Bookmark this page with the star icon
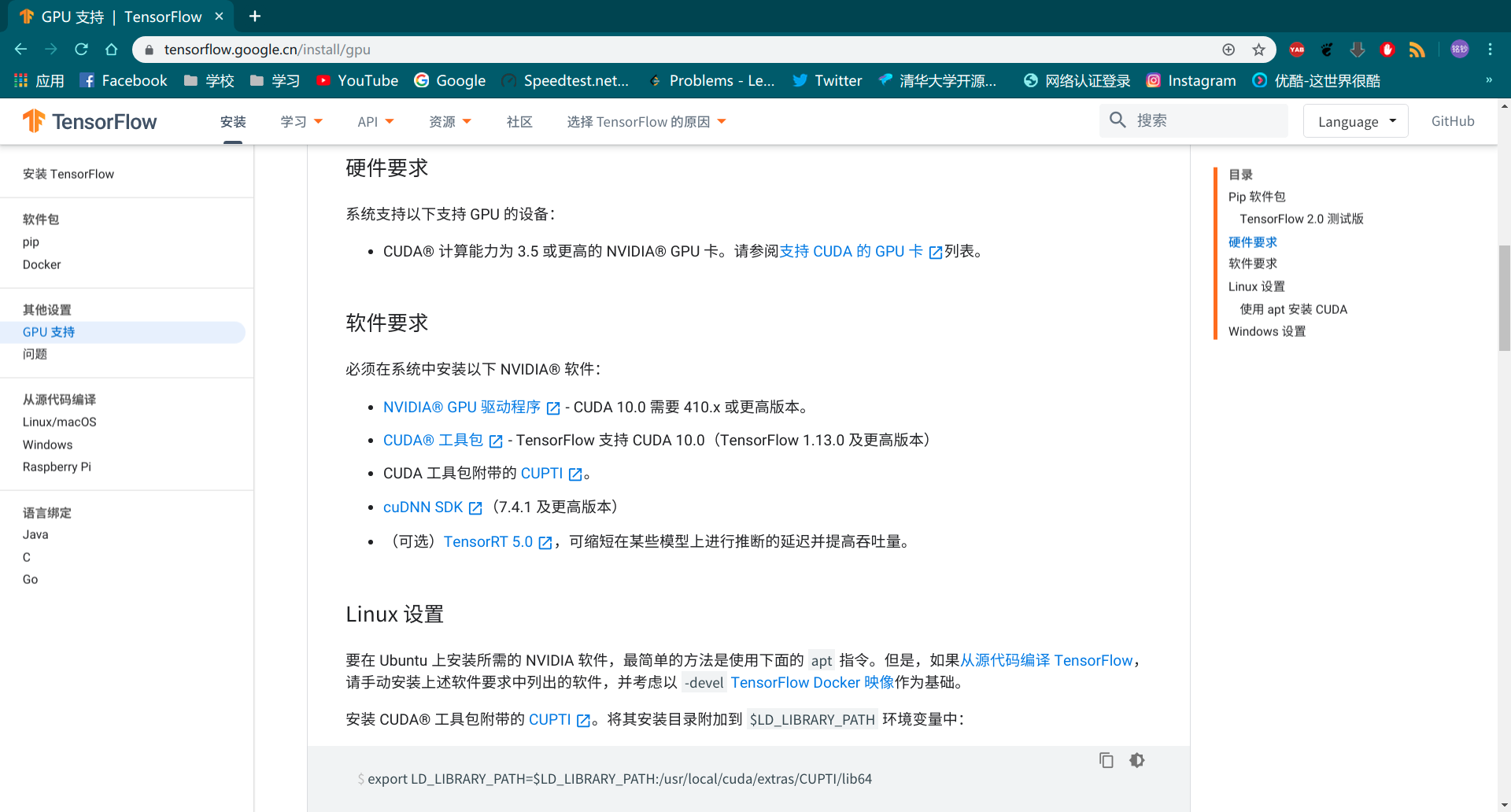This screenshot has width=1511, height=812. click(1257, 49)
